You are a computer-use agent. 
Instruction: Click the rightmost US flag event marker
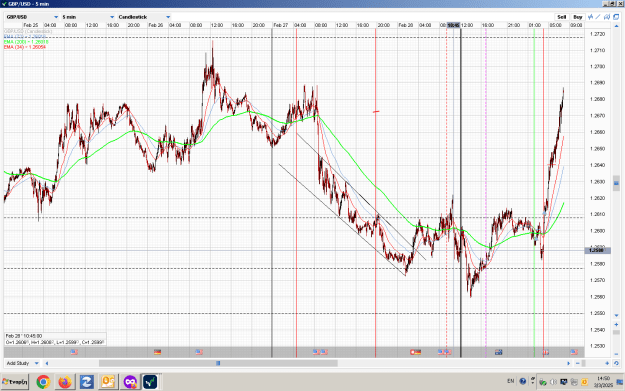[x=574, y=352]
